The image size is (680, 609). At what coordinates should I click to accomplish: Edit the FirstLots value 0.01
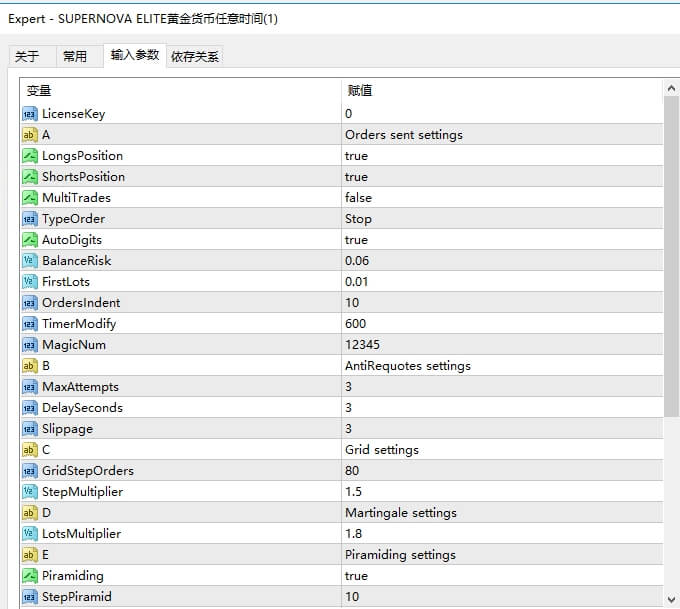tap(357, 282)
